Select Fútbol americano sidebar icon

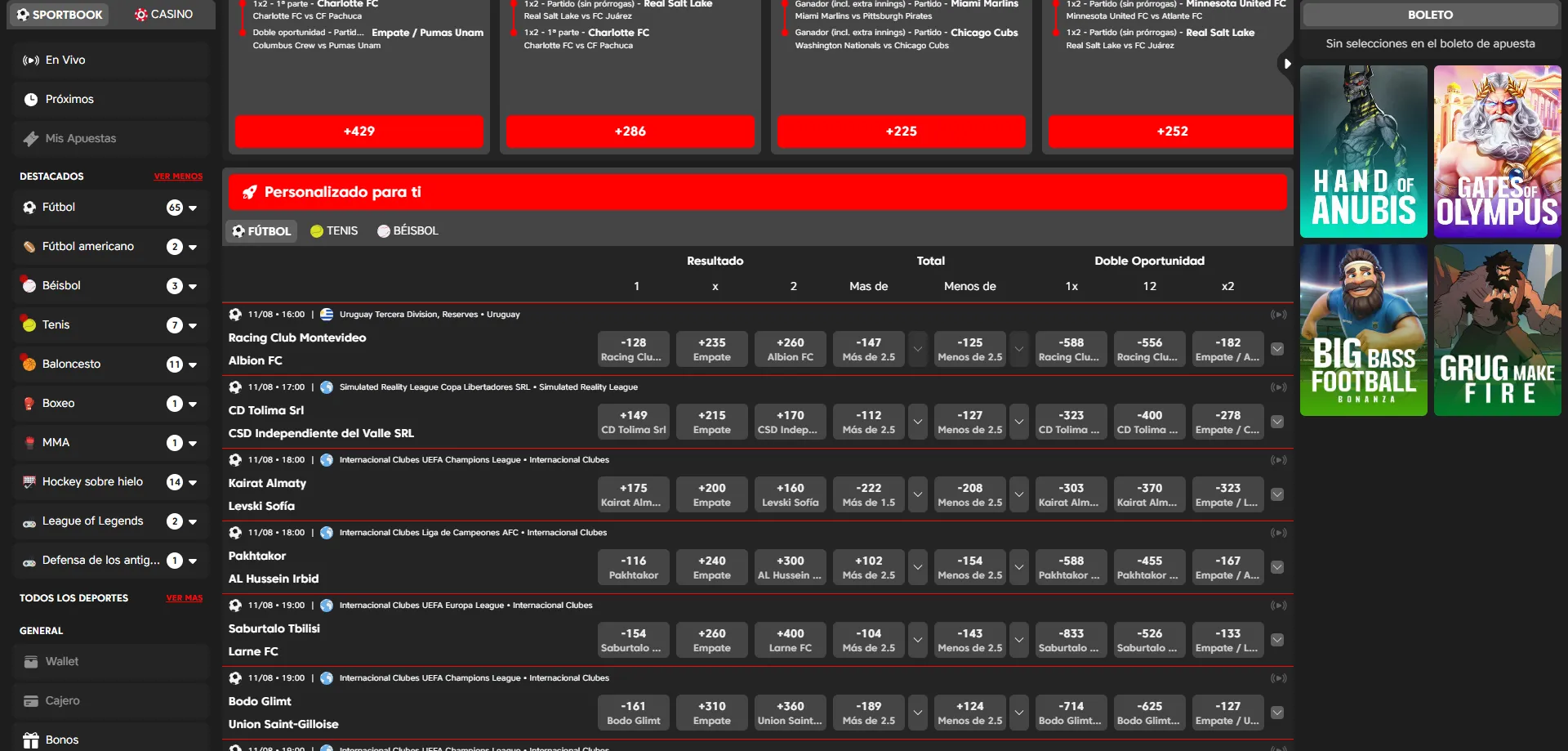29,247
